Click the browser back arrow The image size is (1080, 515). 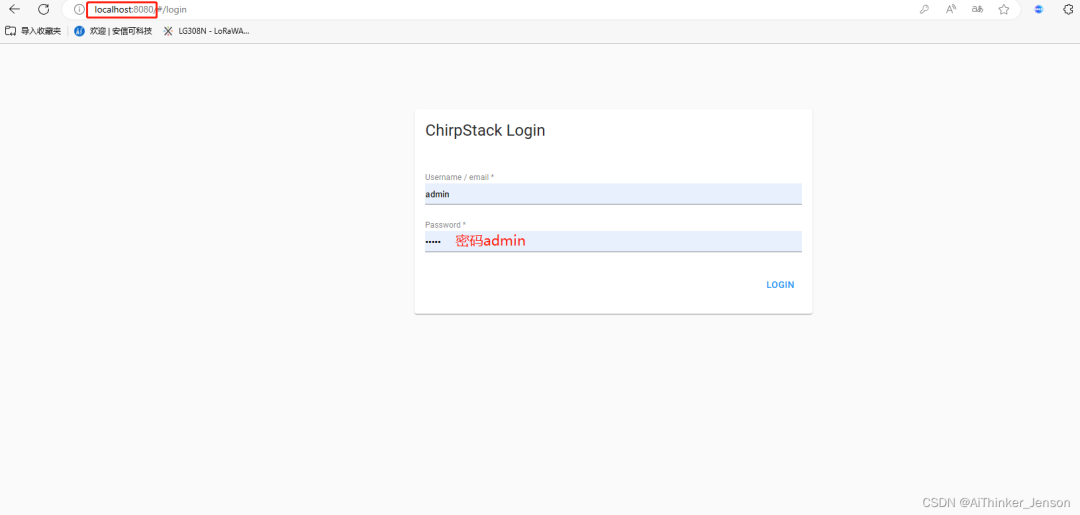click(x=14, y=10)
